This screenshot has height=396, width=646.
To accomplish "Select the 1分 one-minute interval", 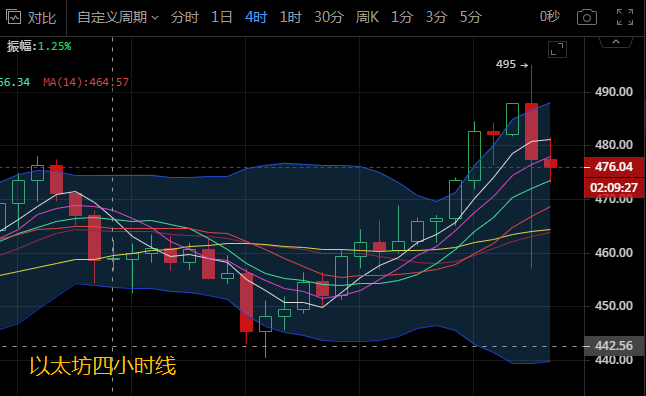I will 402,17.
